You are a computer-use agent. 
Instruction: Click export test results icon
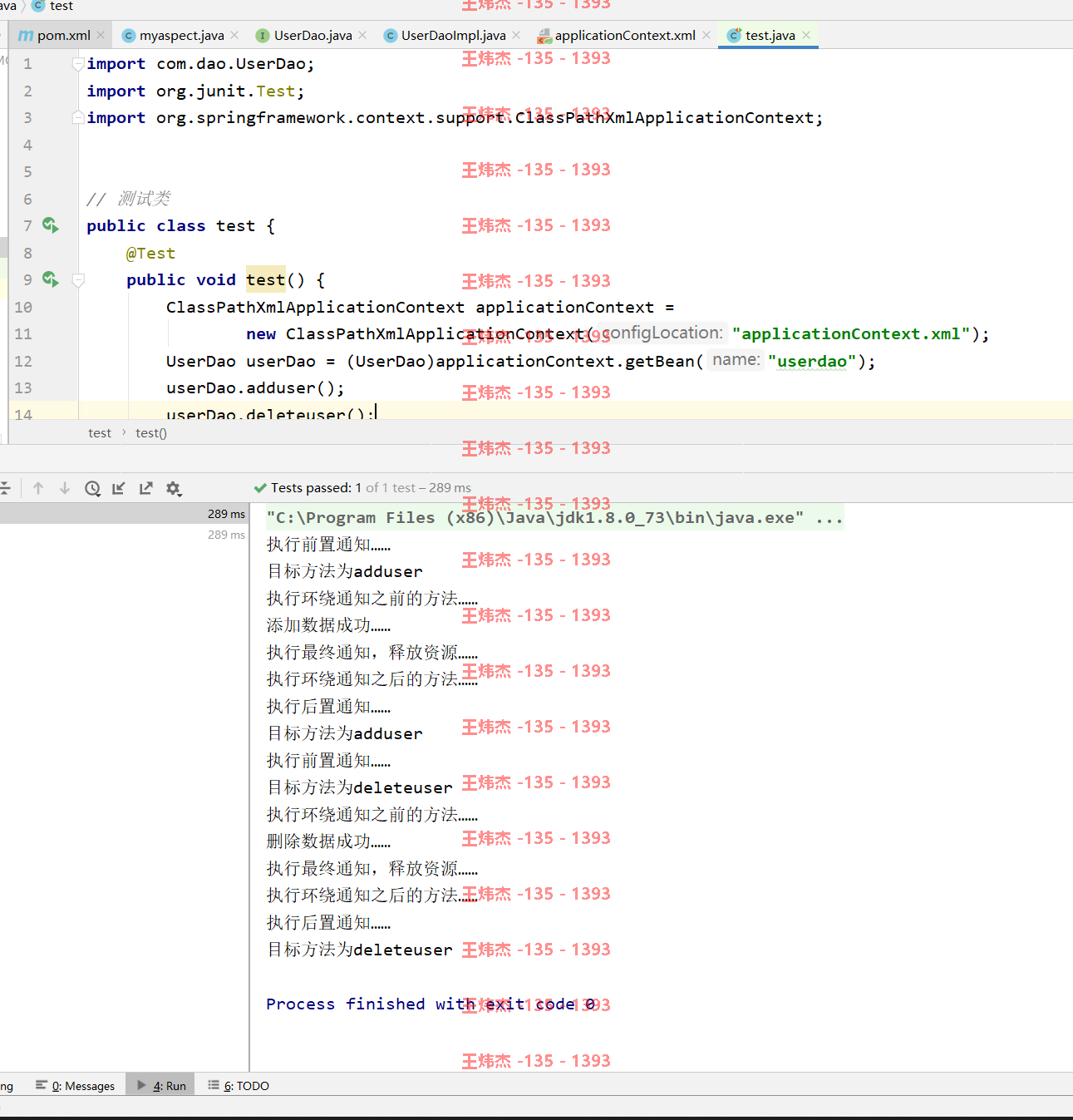coord(146,488)
